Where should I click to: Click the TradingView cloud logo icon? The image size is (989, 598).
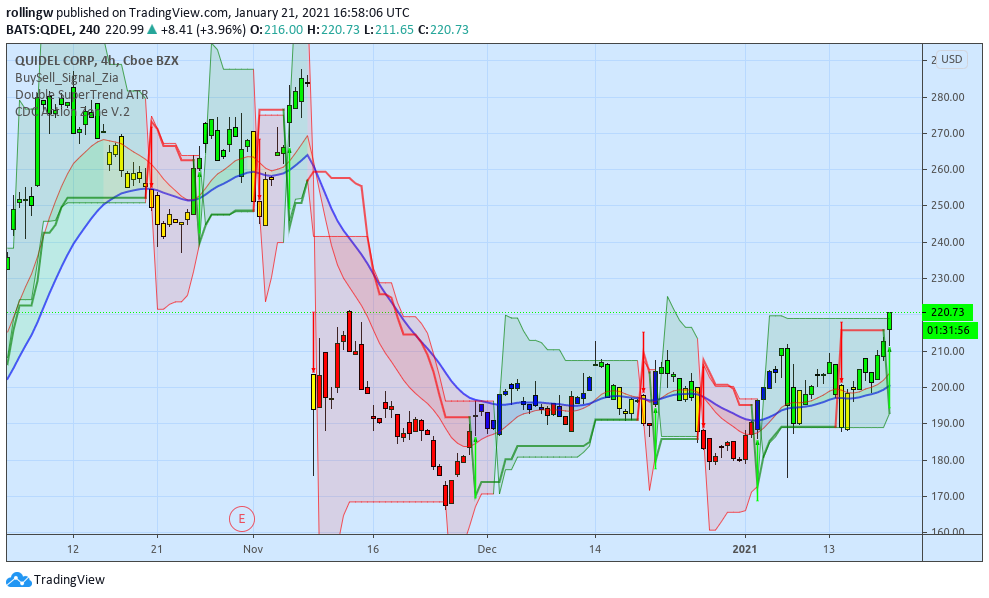pos(18,579)
